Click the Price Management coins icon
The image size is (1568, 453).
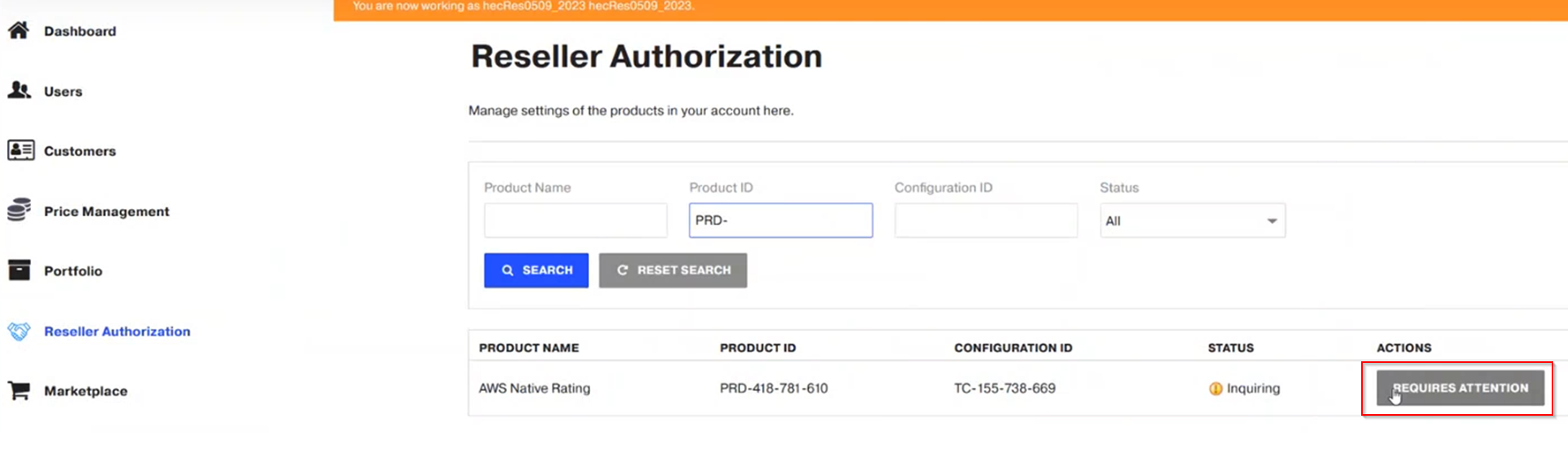click(19, 210)
